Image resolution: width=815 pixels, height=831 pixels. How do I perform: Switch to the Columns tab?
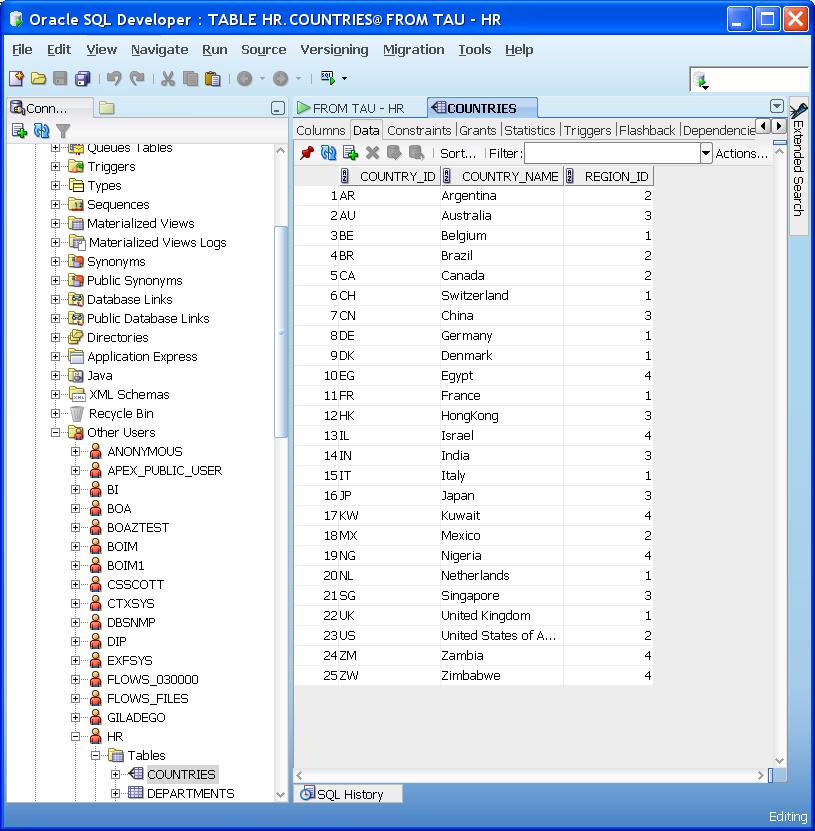pyautogui.click(x=321, y=130)
